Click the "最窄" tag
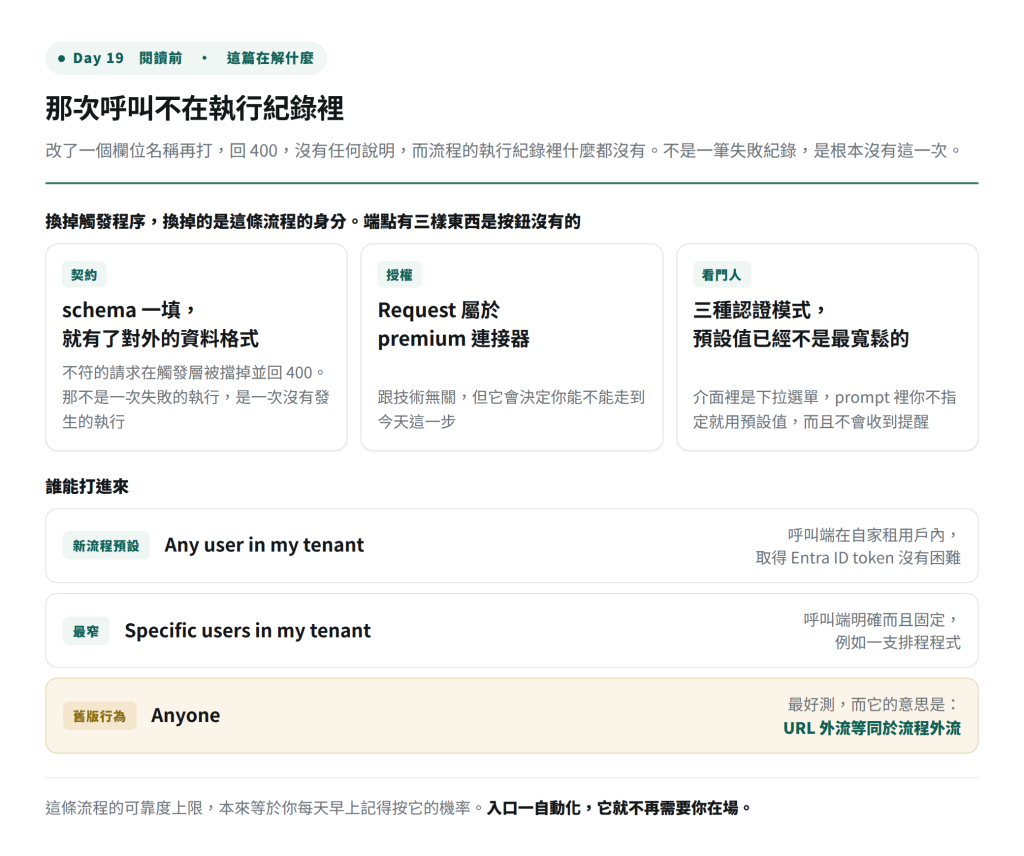1024x856 pixels. click(x=86, y=631)
